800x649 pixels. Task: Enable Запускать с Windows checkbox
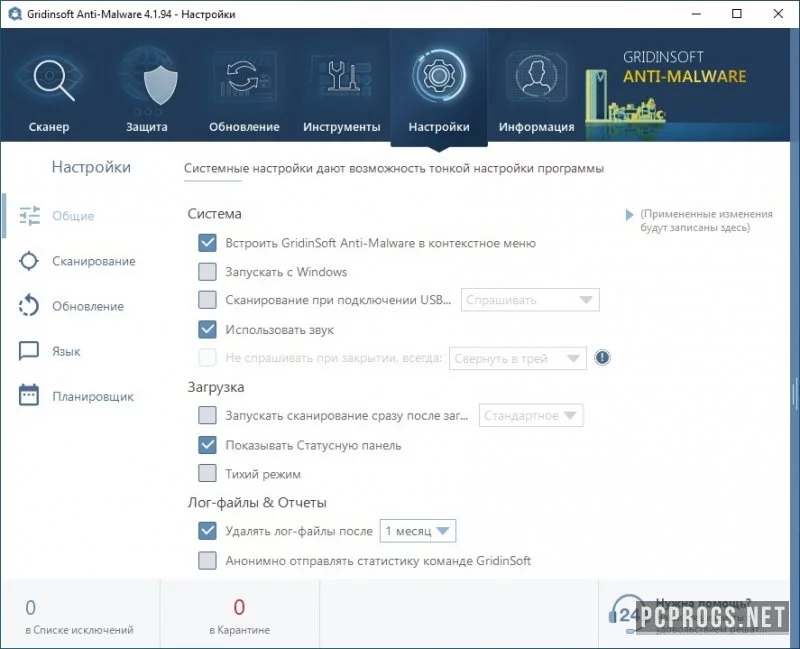pyautogui.click(x=207, y=271)
